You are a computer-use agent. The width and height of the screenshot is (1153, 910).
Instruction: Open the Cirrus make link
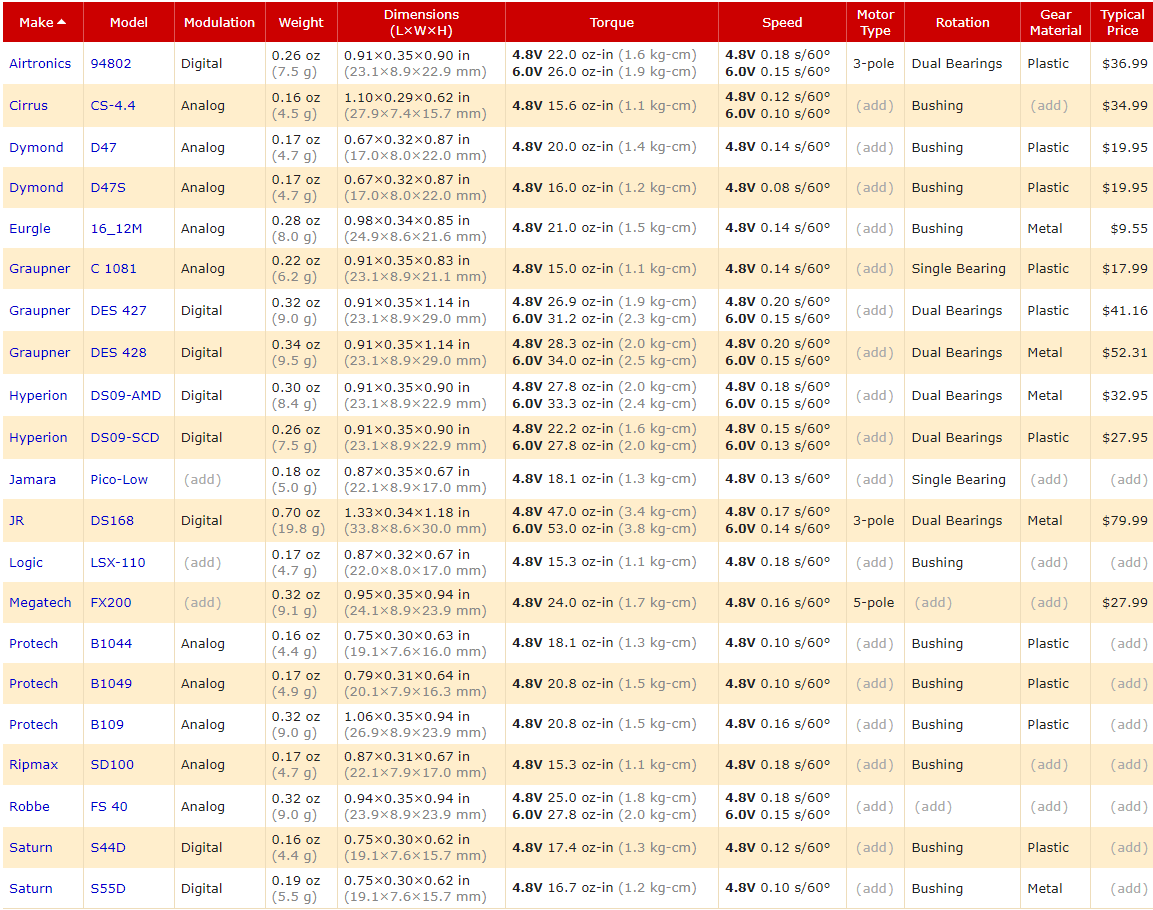point(28,105)
